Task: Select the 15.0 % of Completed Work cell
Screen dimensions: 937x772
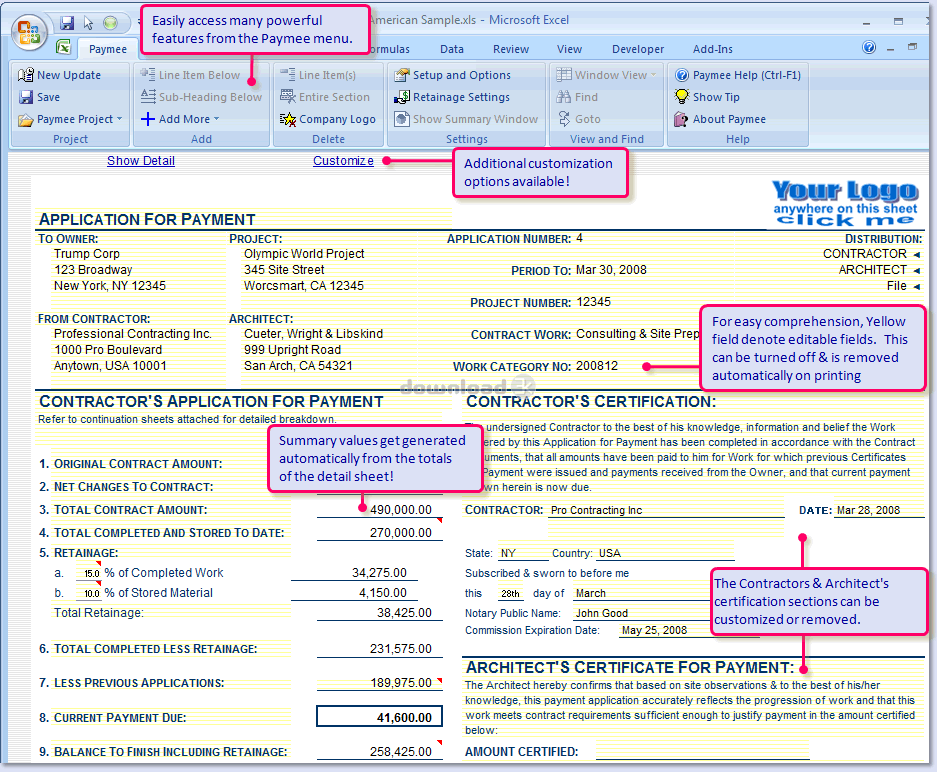Action: (91, 574)
